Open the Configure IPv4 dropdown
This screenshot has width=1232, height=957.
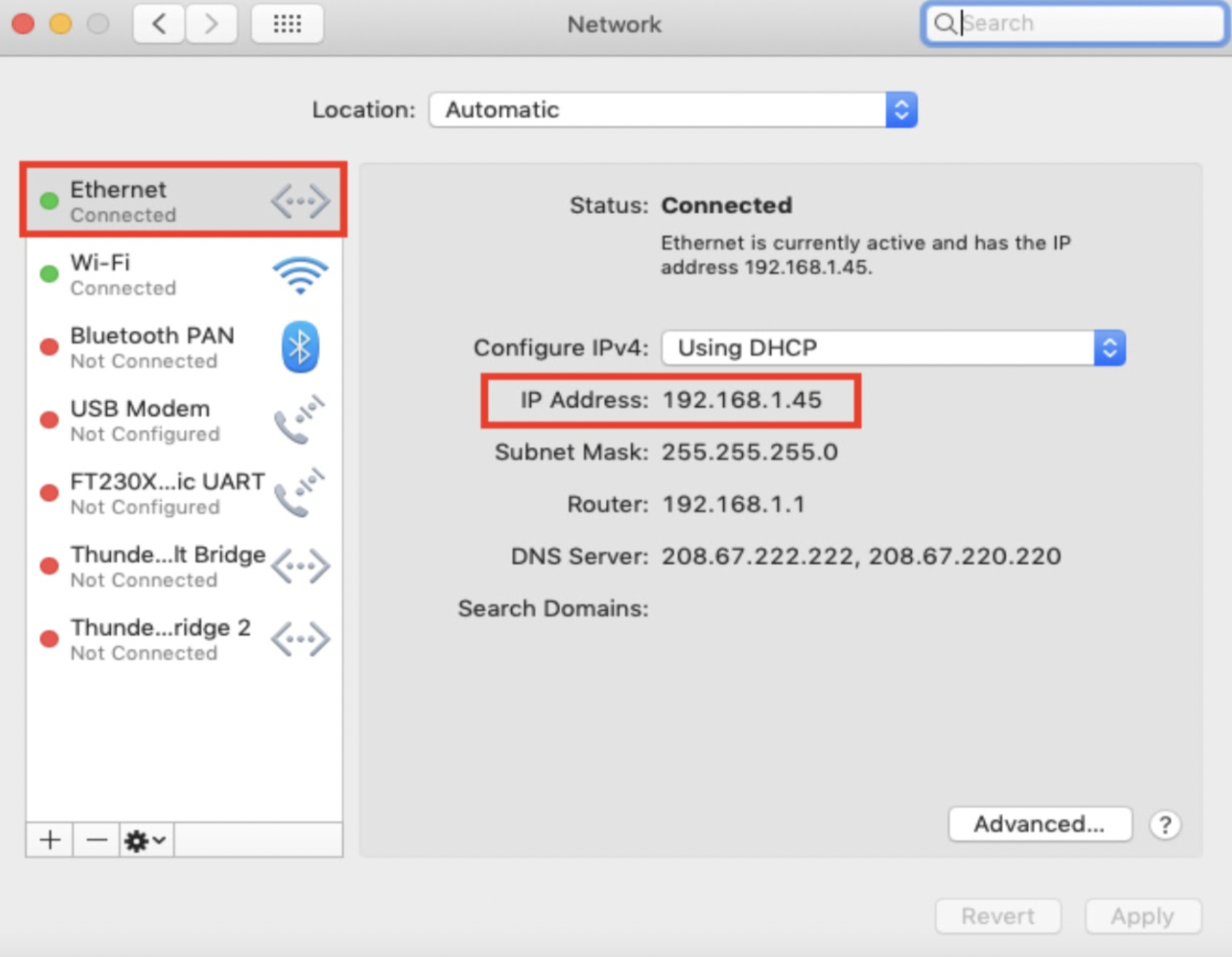coord(1110,348)
